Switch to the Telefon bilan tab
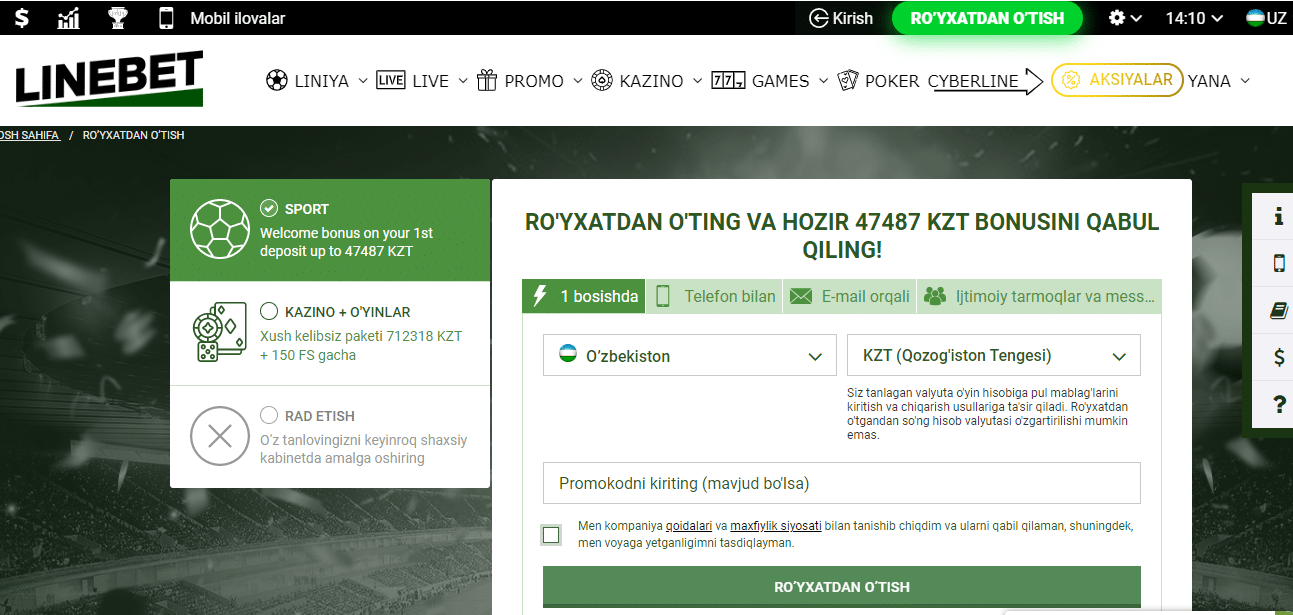 click(x=715, y=296)
